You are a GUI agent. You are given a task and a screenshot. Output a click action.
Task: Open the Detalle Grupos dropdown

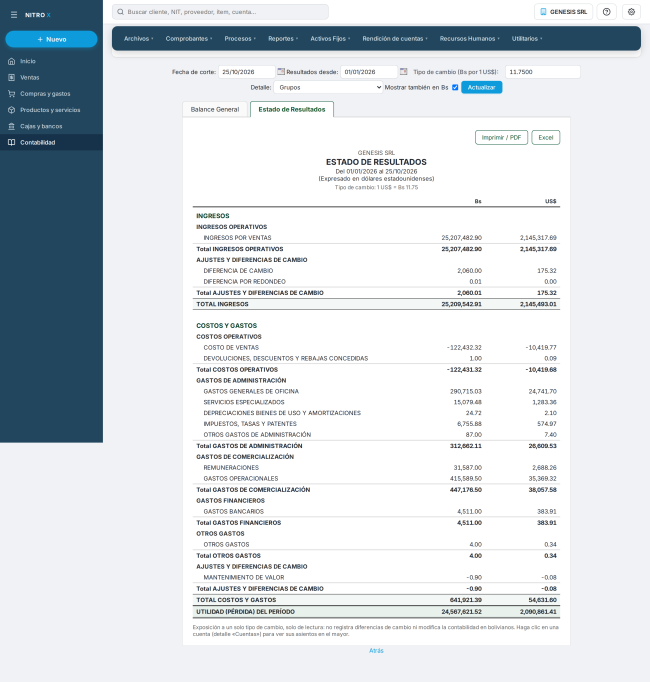click(328, 87)
